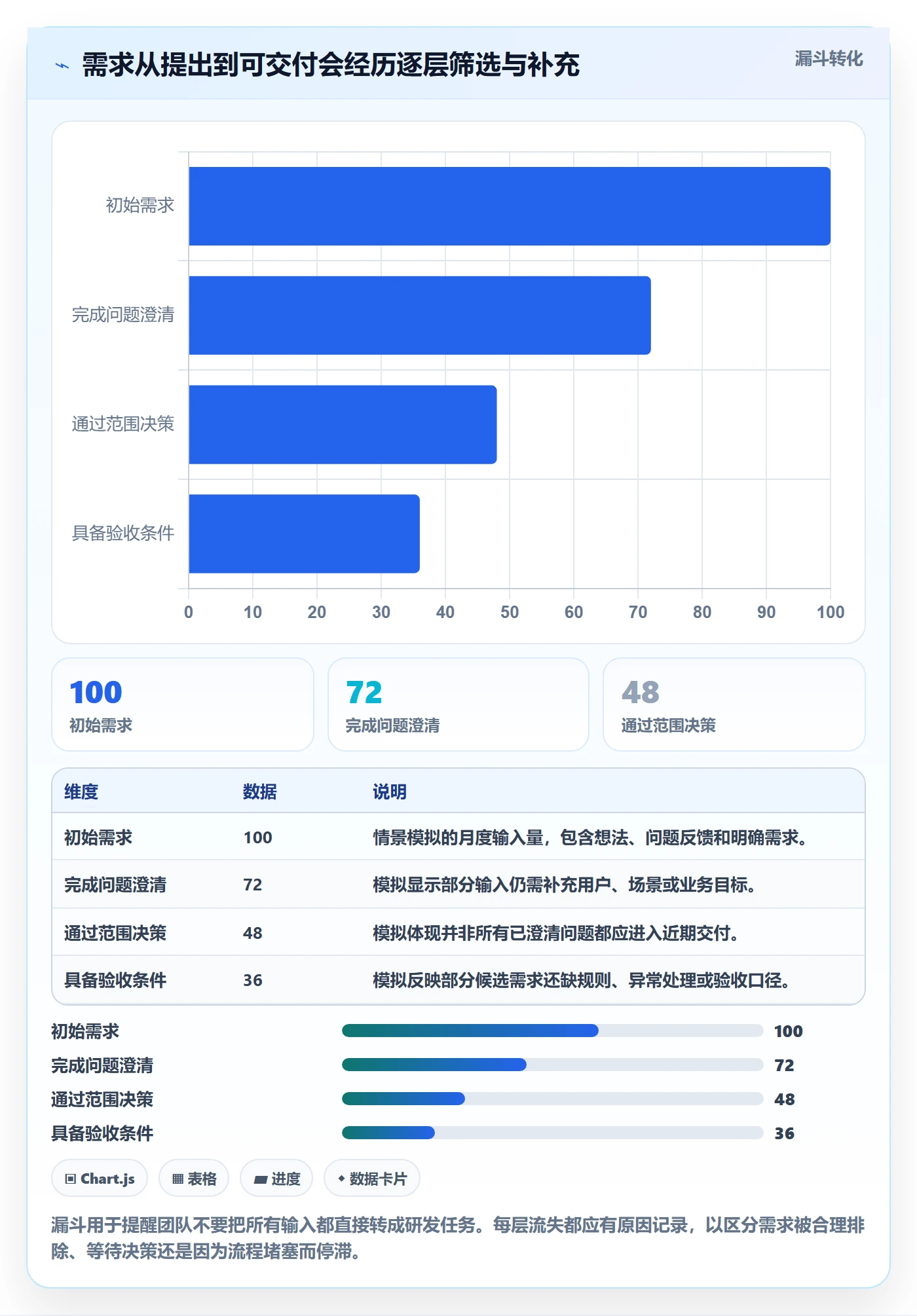This screenshot has width=917, height=1316.
Task: Click the 说明 column header
Action: point(390,792)
